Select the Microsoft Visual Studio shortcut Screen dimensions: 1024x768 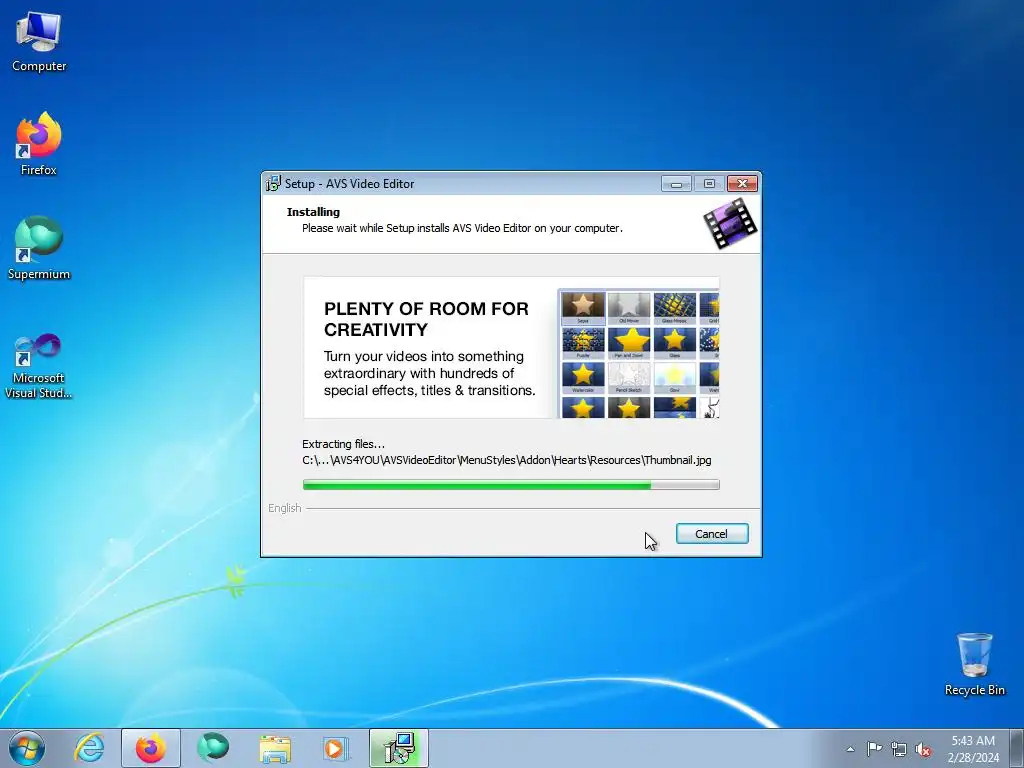point(39,366)
